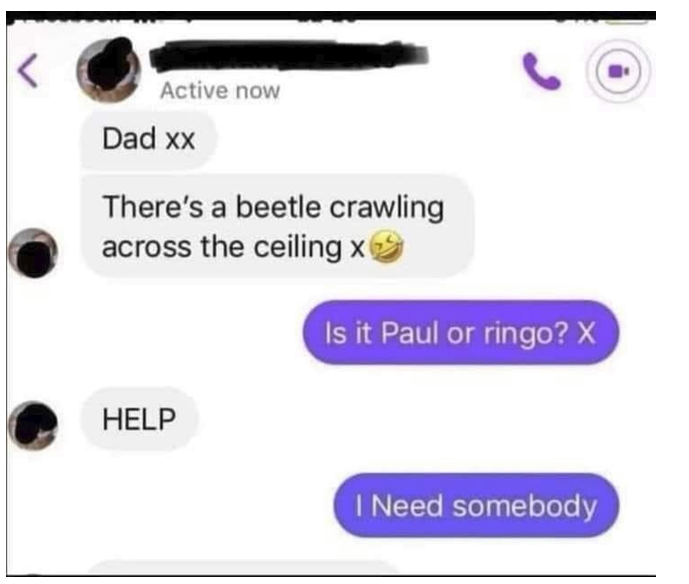689x584 pixels.
Task: Tap the partially visible bubble at bottom
Action: tap(244, 567)
